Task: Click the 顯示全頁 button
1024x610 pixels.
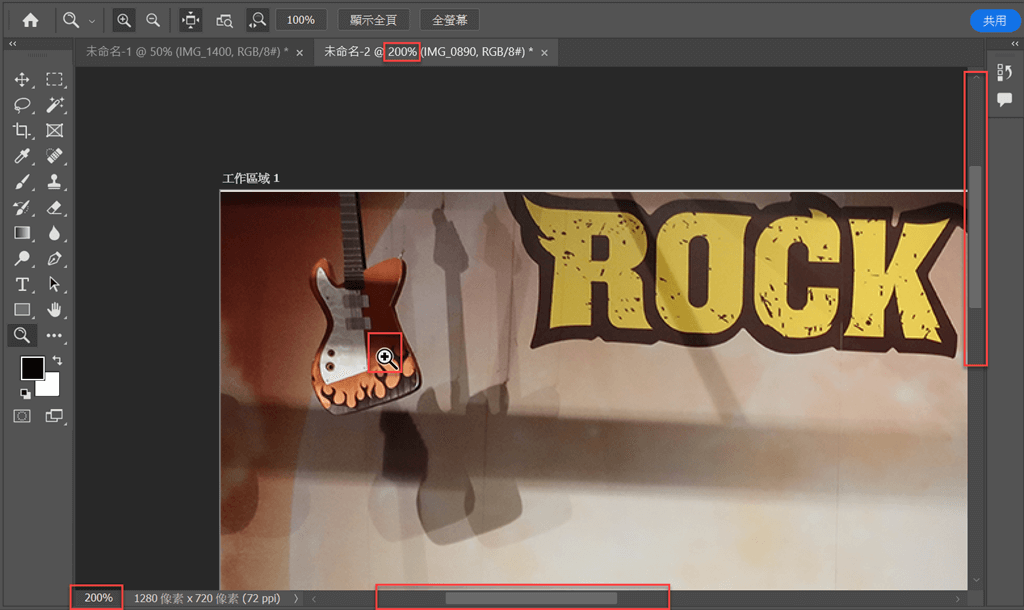Action: point(373,20)
